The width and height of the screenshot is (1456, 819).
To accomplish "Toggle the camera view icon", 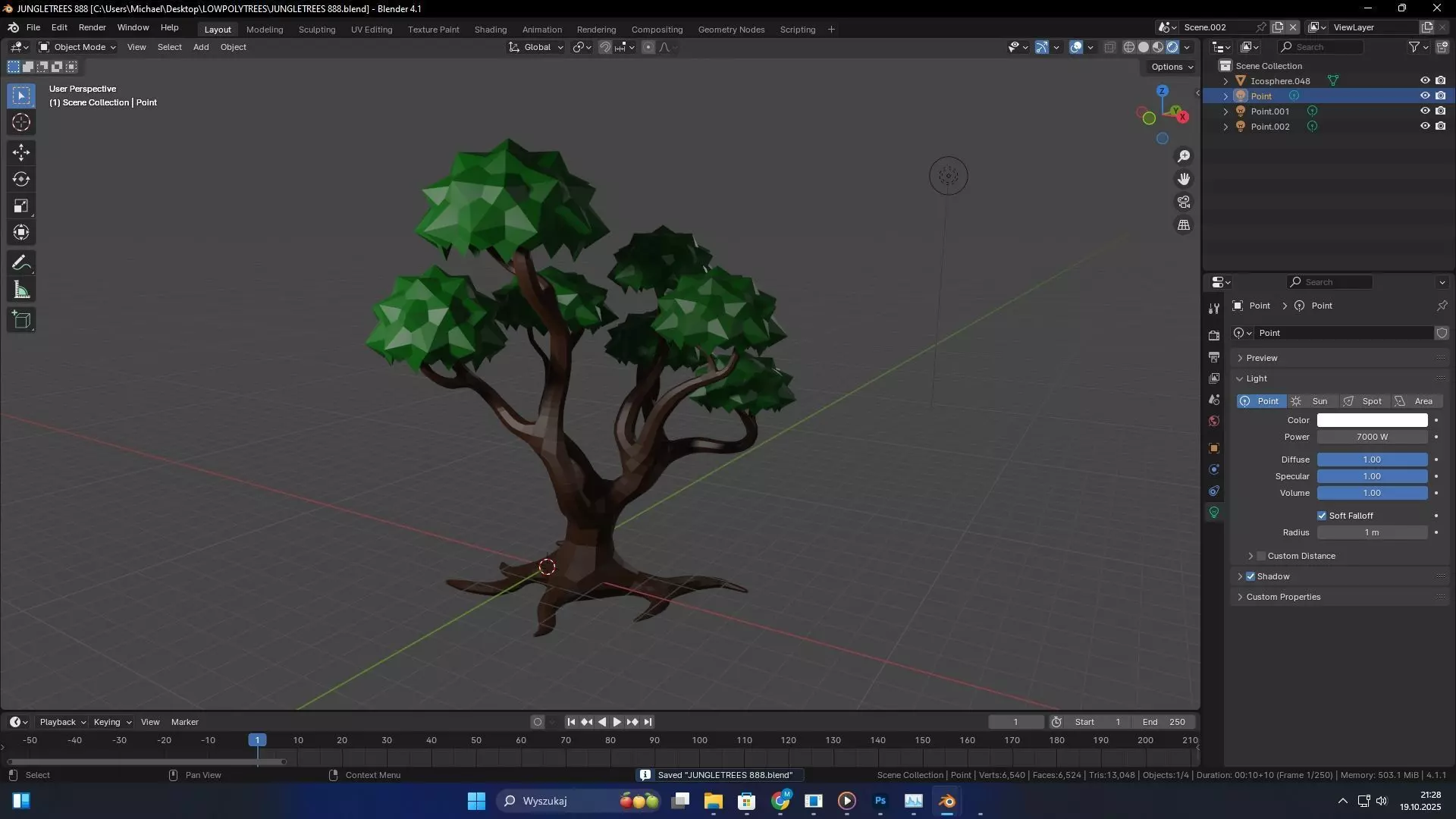I will pyautogui.click(x=1184, y=202).
